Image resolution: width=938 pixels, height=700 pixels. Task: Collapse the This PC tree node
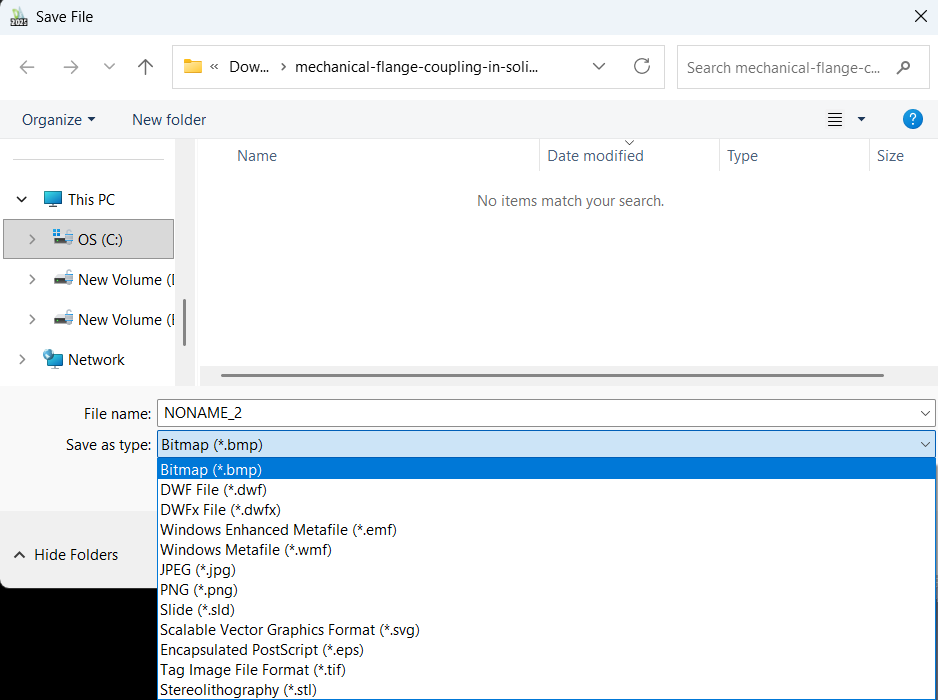pyautogui.click(x=22, y=200)
